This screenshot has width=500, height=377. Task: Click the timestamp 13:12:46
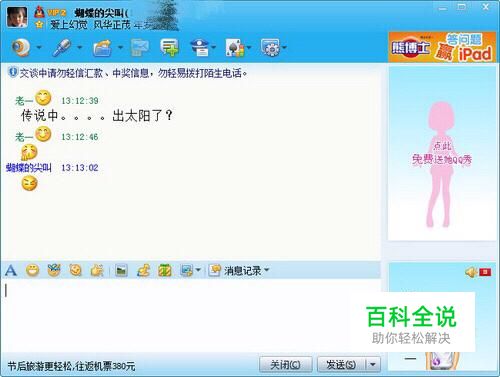coord(80,137)
